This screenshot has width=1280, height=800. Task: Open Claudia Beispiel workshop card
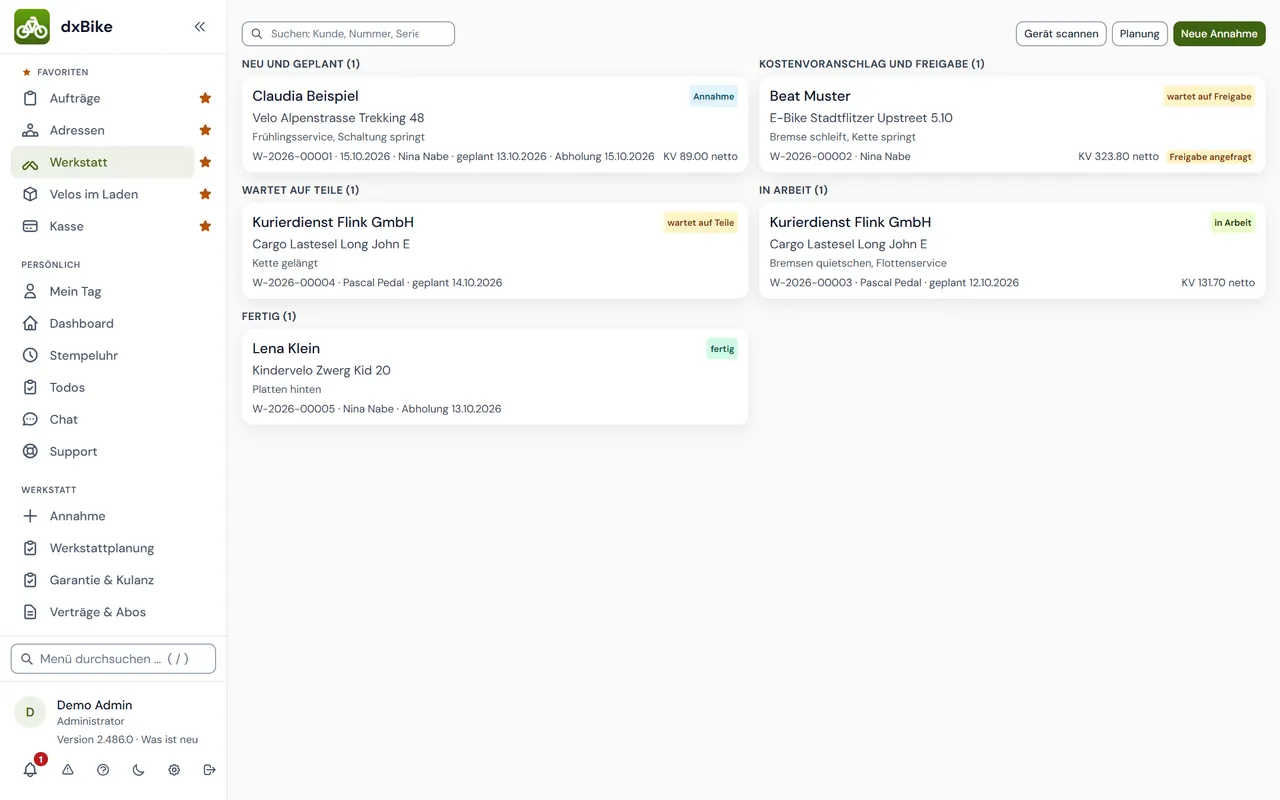point(495,125)
